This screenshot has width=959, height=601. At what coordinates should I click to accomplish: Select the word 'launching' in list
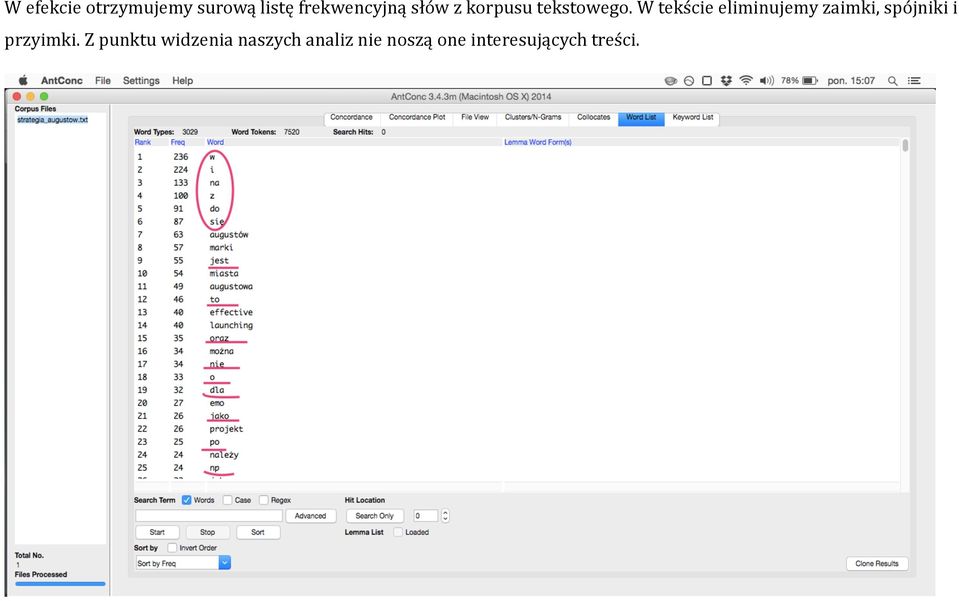point(231,325)
